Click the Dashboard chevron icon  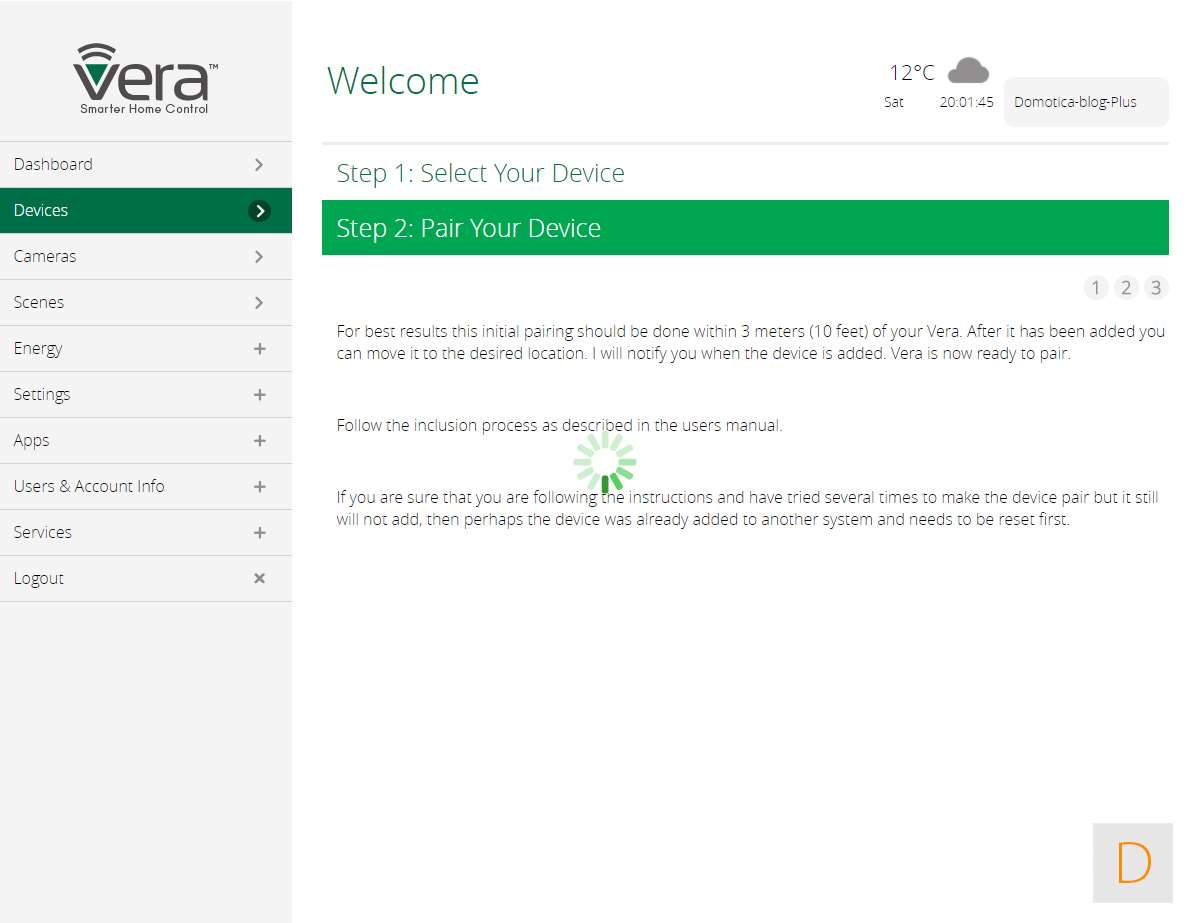point(259,165)
